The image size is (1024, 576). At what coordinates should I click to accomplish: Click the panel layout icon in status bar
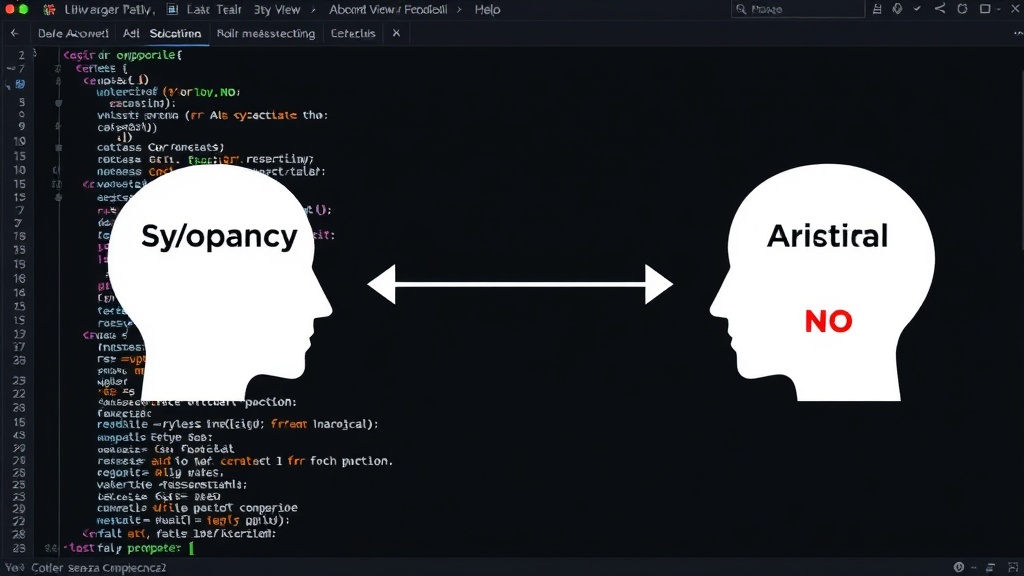[x=1013, y=568]
